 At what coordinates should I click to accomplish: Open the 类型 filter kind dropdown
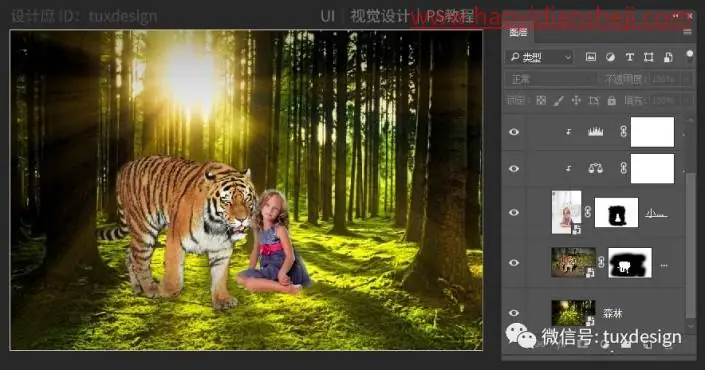[x=540, y=57]
